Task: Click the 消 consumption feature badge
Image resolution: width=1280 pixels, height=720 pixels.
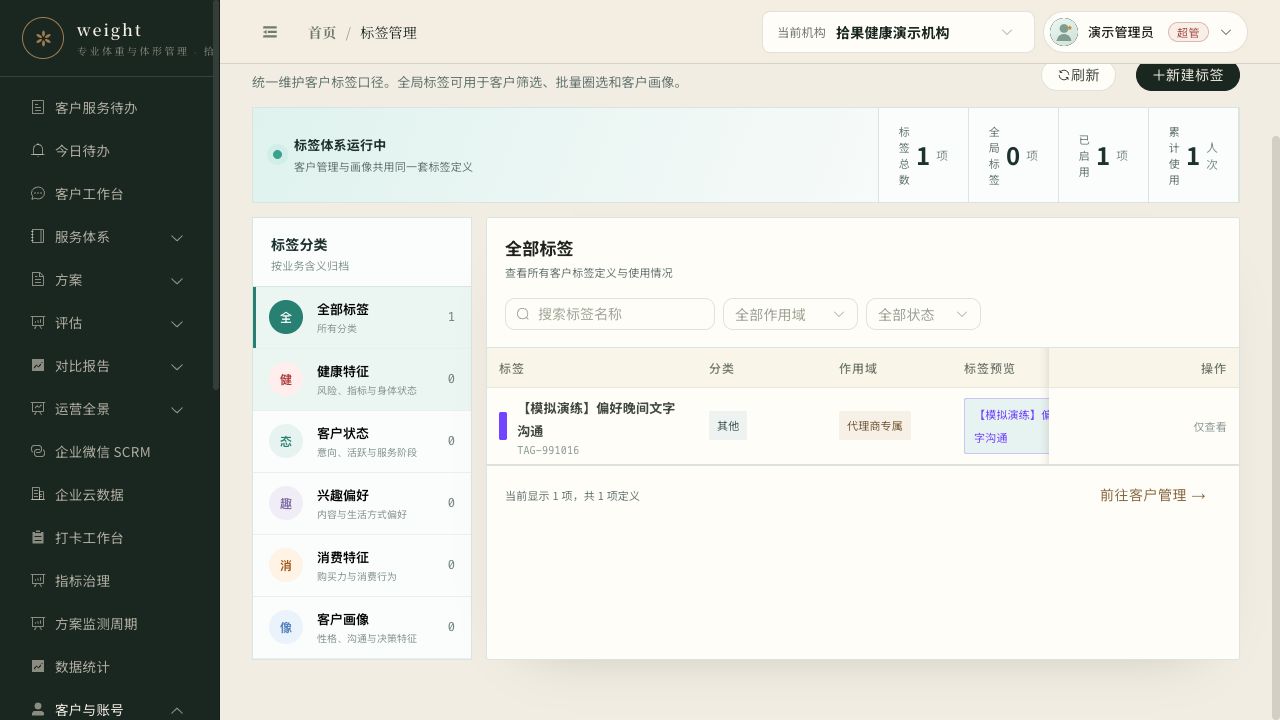Action: [x=286, y=565]
